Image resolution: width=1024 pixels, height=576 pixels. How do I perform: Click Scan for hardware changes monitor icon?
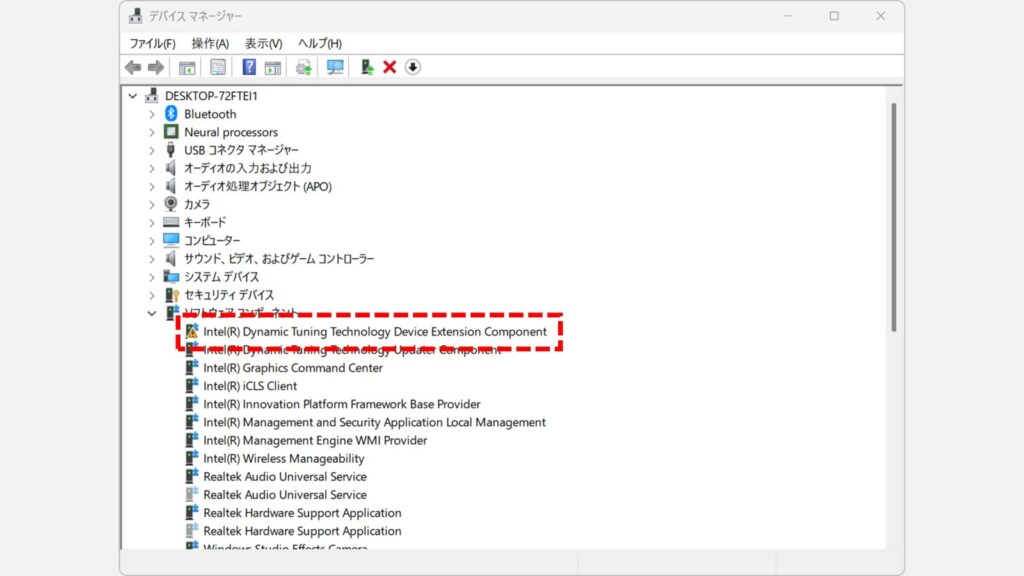click(335, 67)
